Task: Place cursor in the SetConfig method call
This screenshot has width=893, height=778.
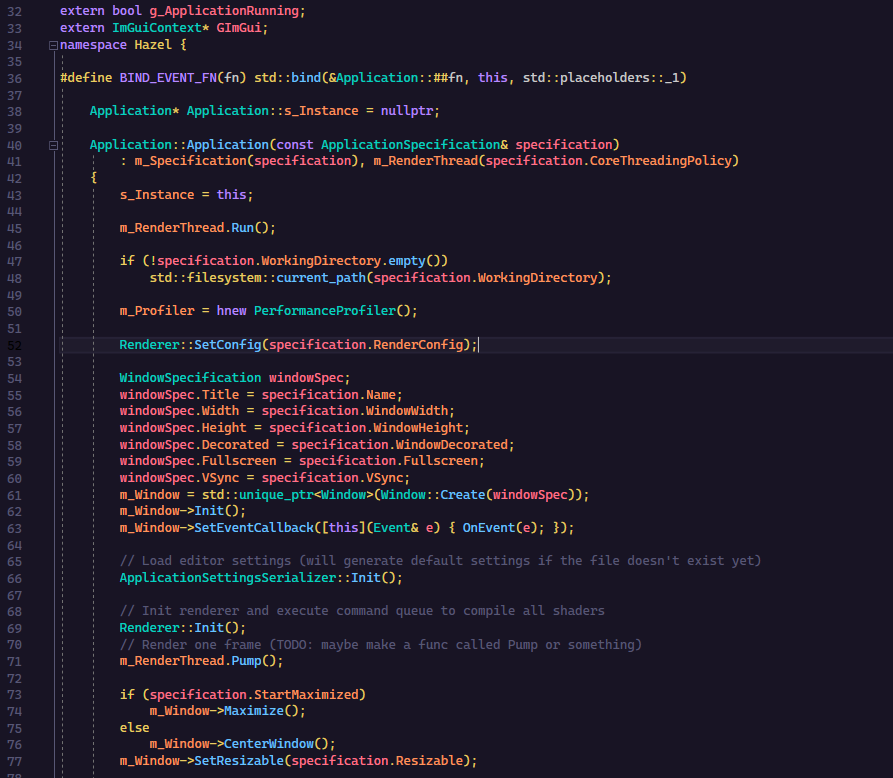Action: tap(228, 345)
